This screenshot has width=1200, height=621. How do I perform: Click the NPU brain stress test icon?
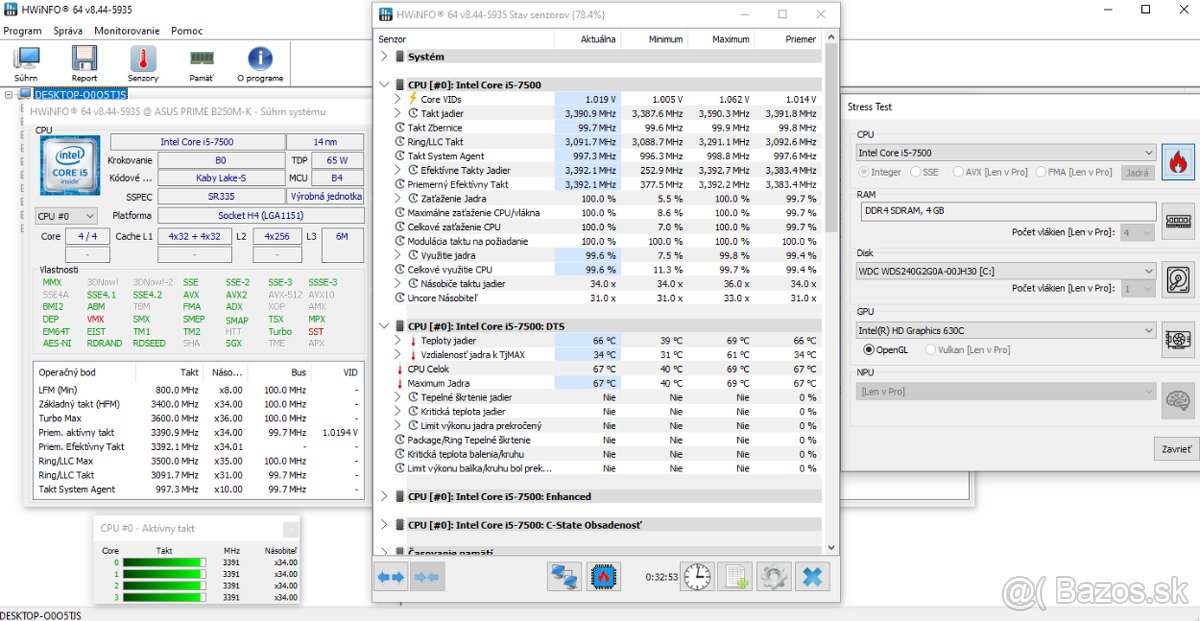tap(1178, 400)
